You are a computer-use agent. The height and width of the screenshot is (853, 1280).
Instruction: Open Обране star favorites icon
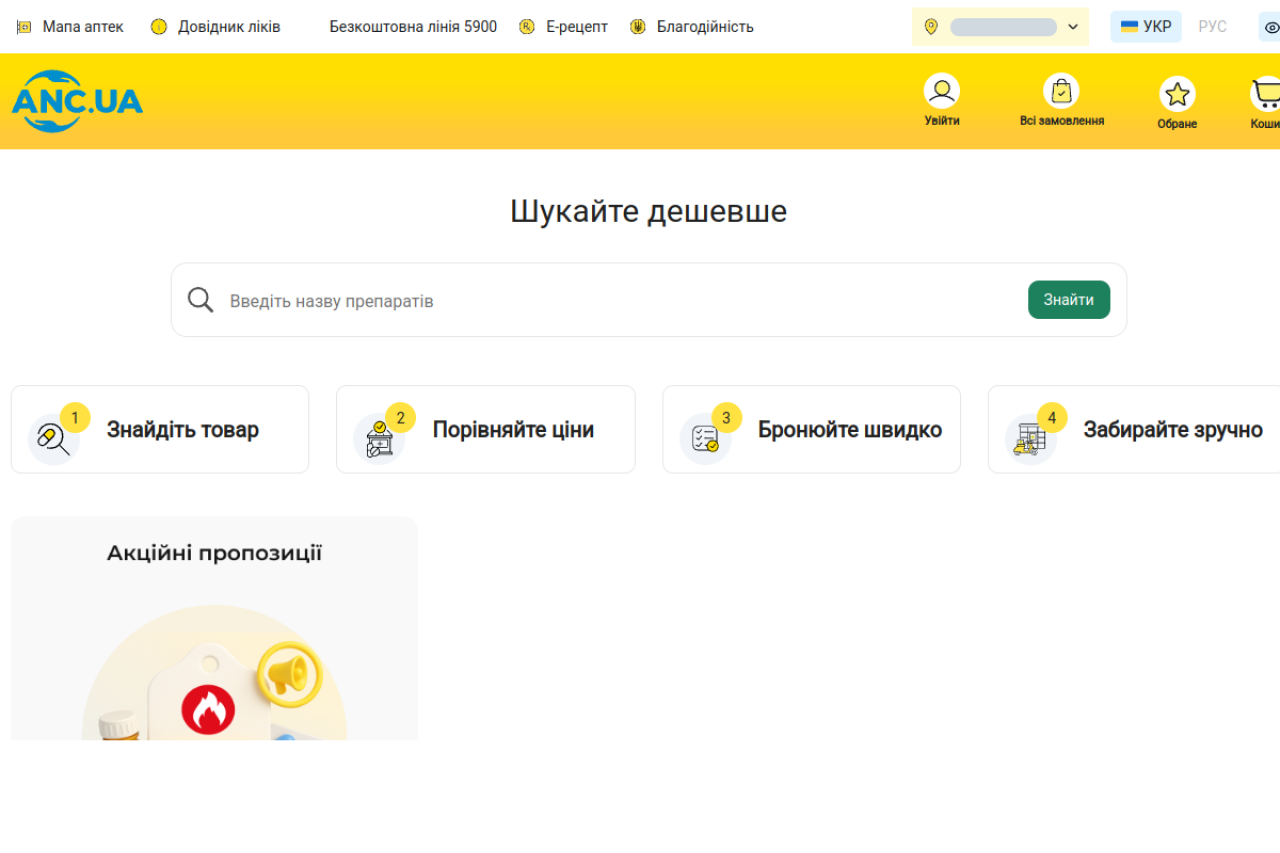1177,94
